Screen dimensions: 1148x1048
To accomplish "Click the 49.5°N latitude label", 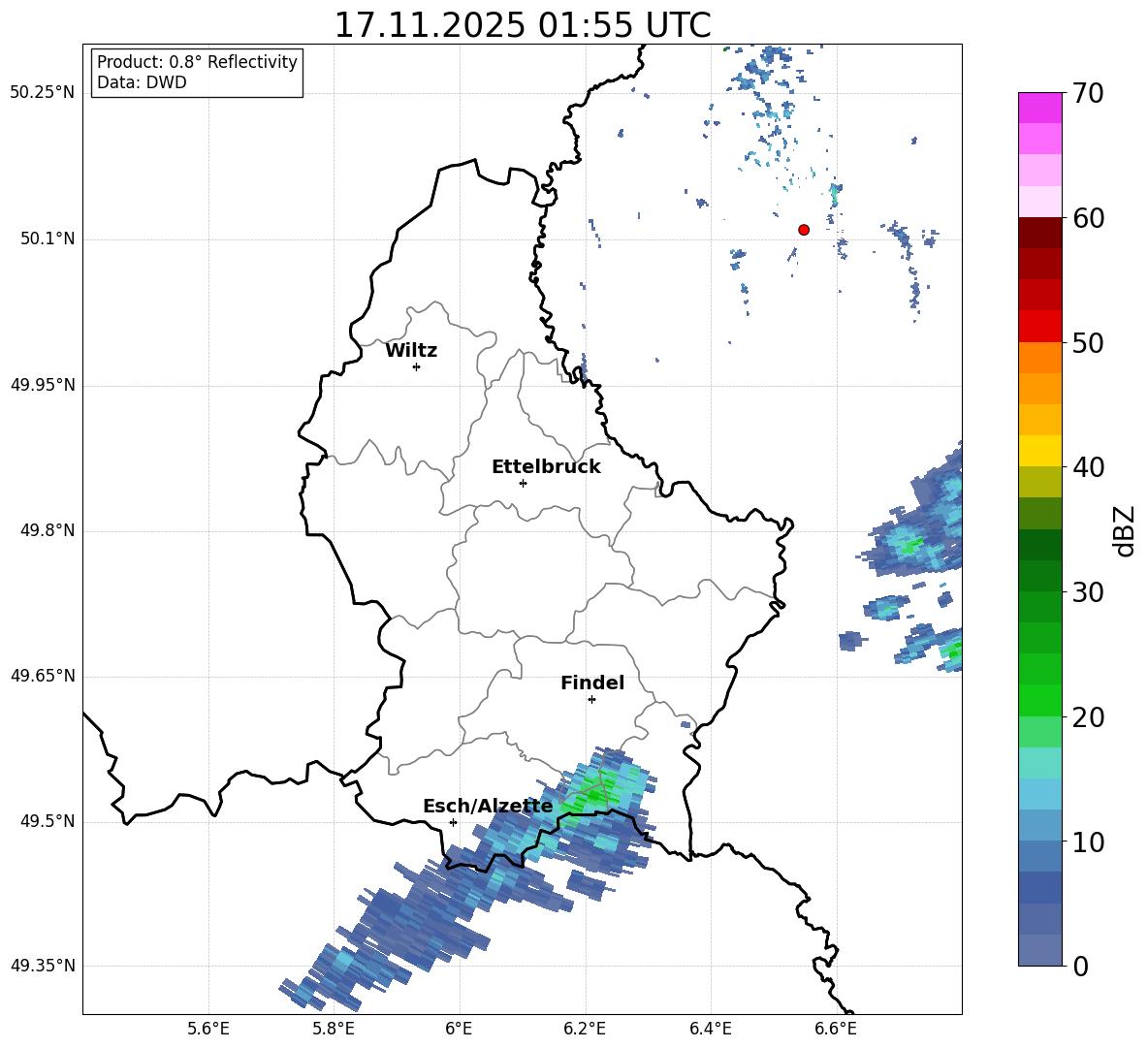I will point(48,821).
